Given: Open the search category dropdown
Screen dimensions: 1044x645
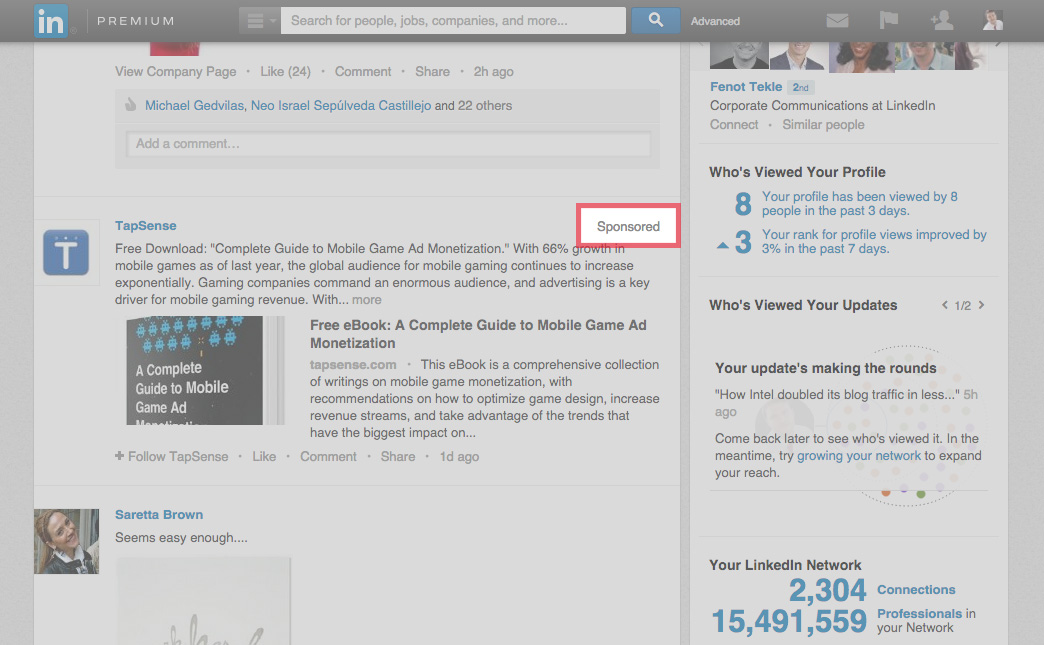Looking at the screenshot, I should [x=259, y=21].
